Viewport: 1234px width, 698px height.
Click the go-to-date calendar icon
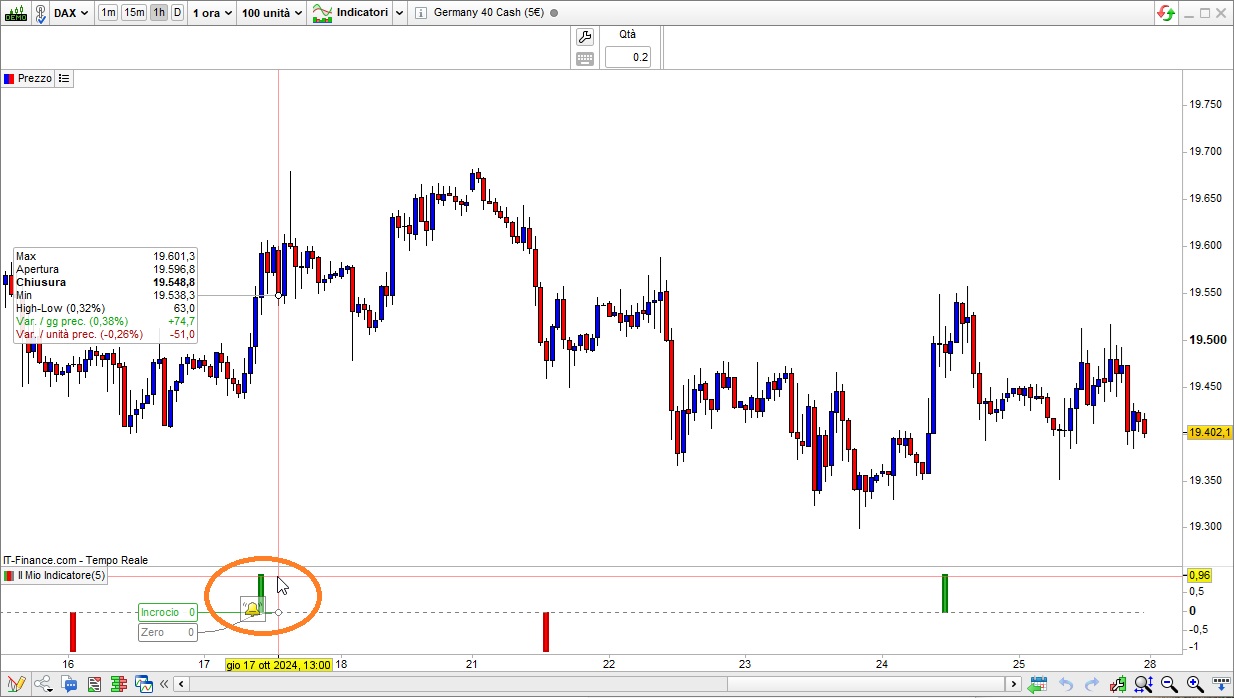1039,685
